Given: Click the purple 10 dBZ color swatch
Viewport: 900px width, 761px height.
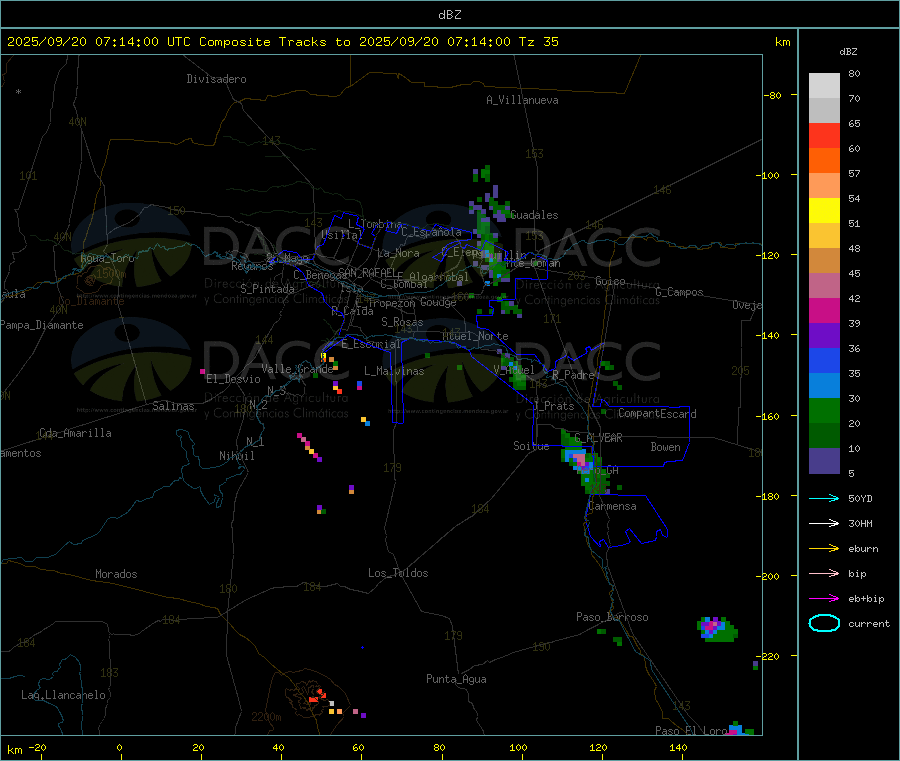Looking at the screenshot, I should pyautogui.click(x=824, y=460).
